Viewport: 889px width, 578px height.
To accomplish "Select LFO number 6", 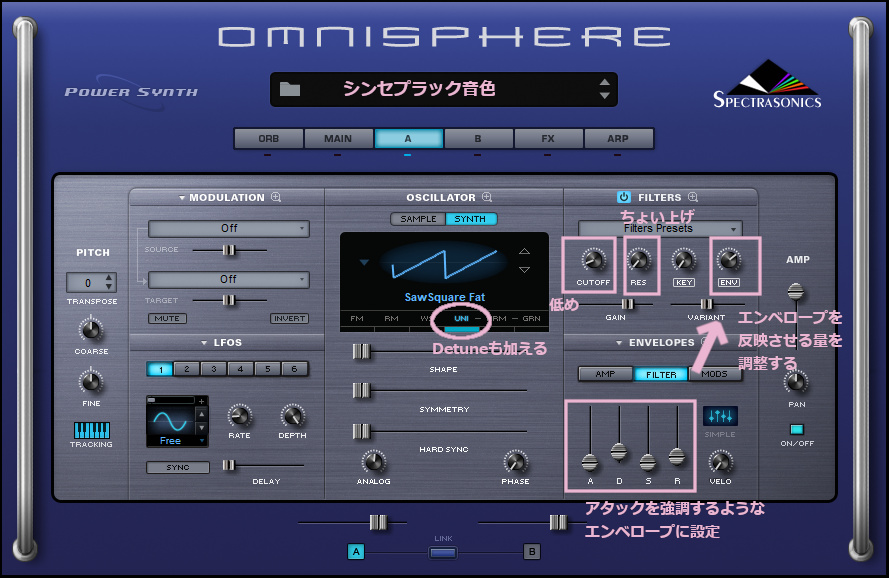I will coord(294,369).
